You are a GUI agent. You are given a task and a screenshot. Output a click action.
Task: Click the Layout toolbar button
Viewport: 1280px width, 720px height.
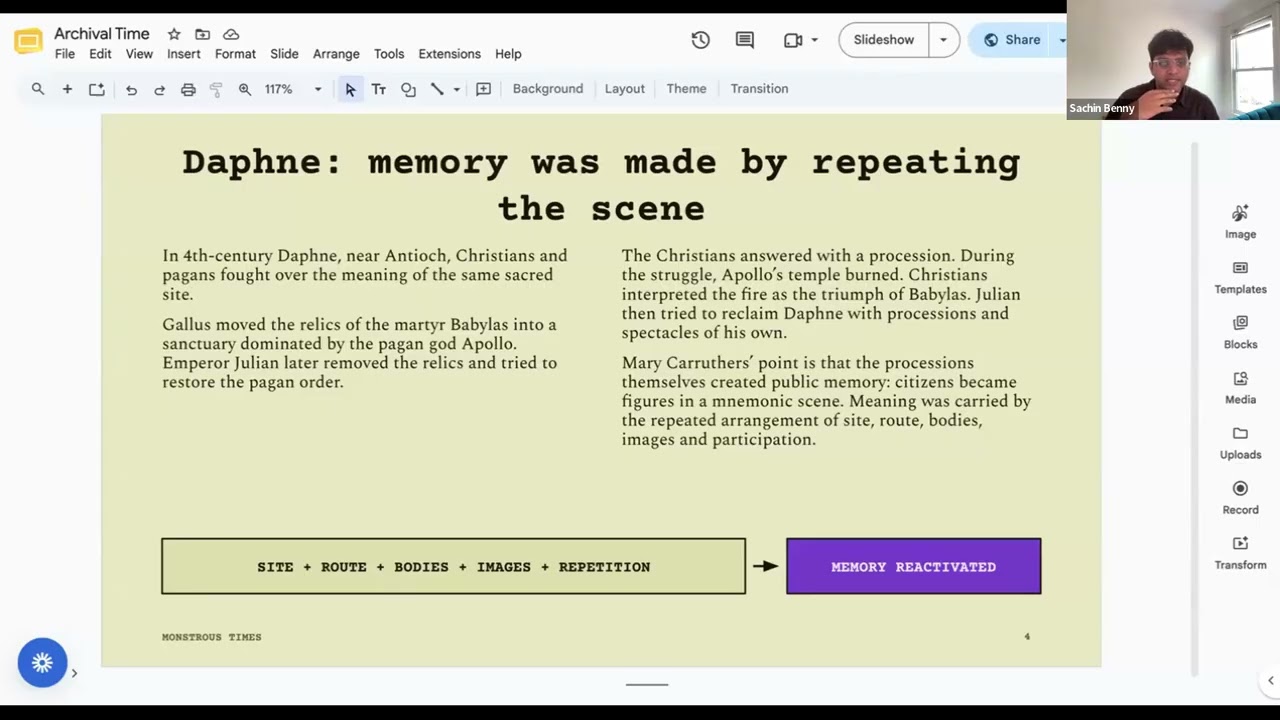[625, 89]
